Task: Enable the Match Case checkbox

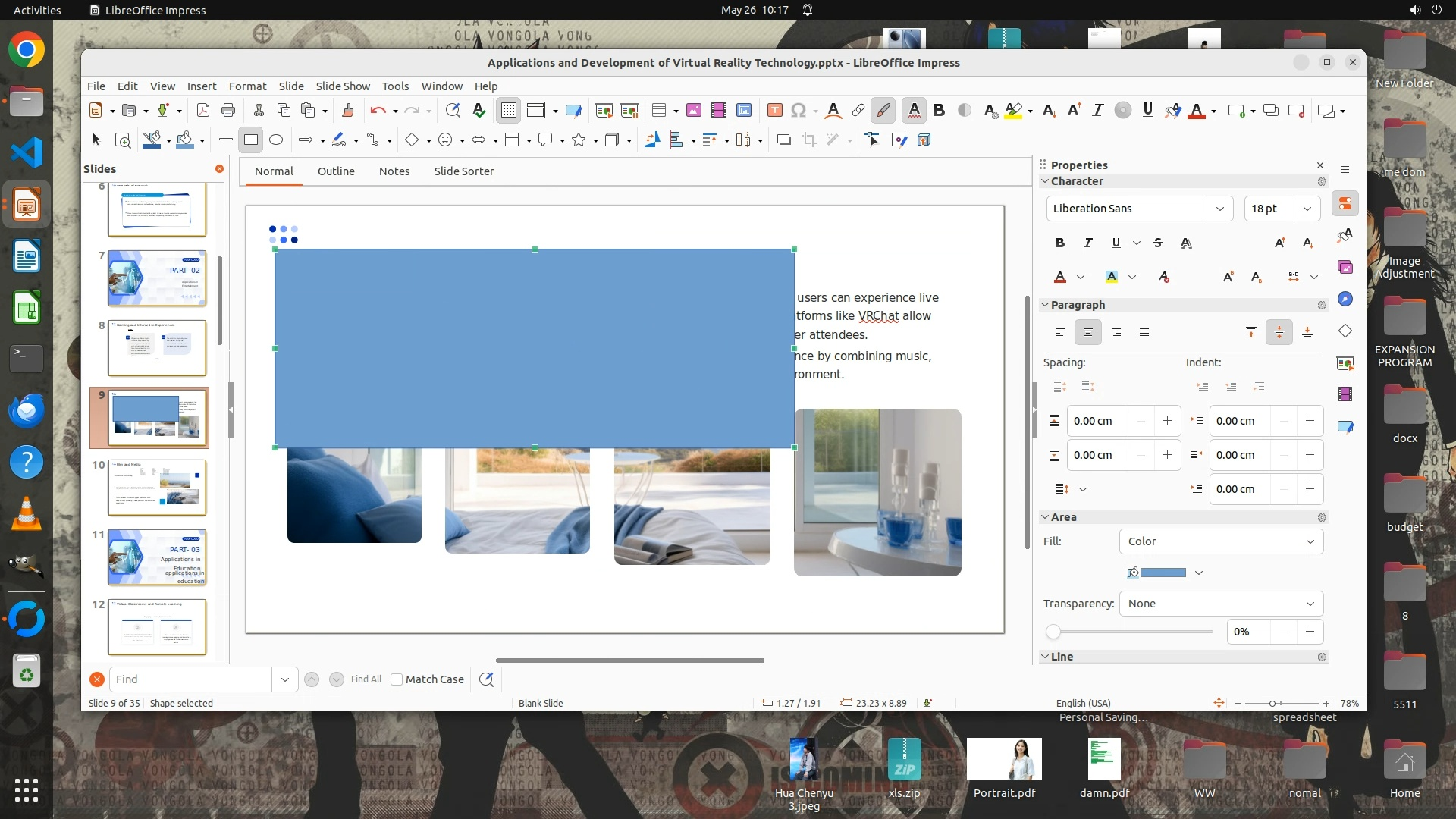Action: (x=397, y=679)
